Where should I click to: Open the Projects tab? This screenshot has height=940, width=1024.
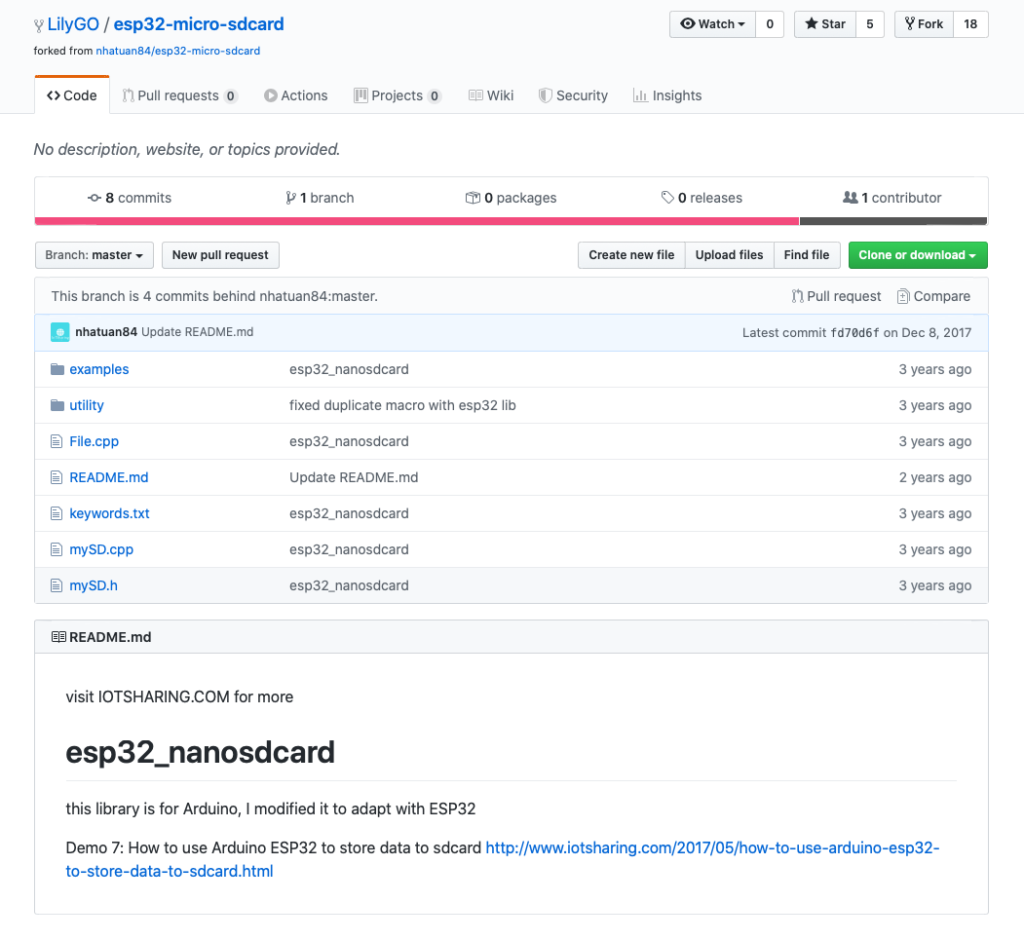pos(397,95)
